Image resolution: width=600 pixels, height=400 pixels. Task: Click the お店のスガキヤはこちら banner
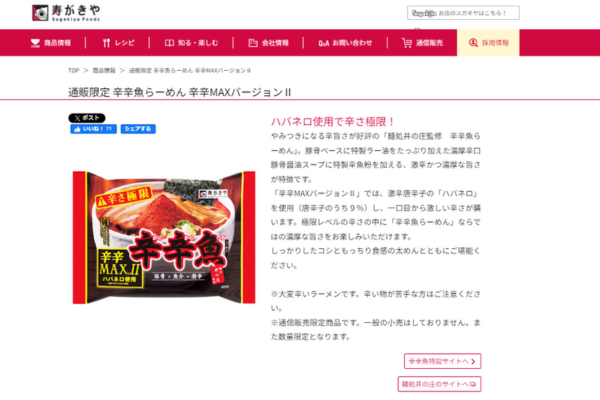[x=463, y=13]
